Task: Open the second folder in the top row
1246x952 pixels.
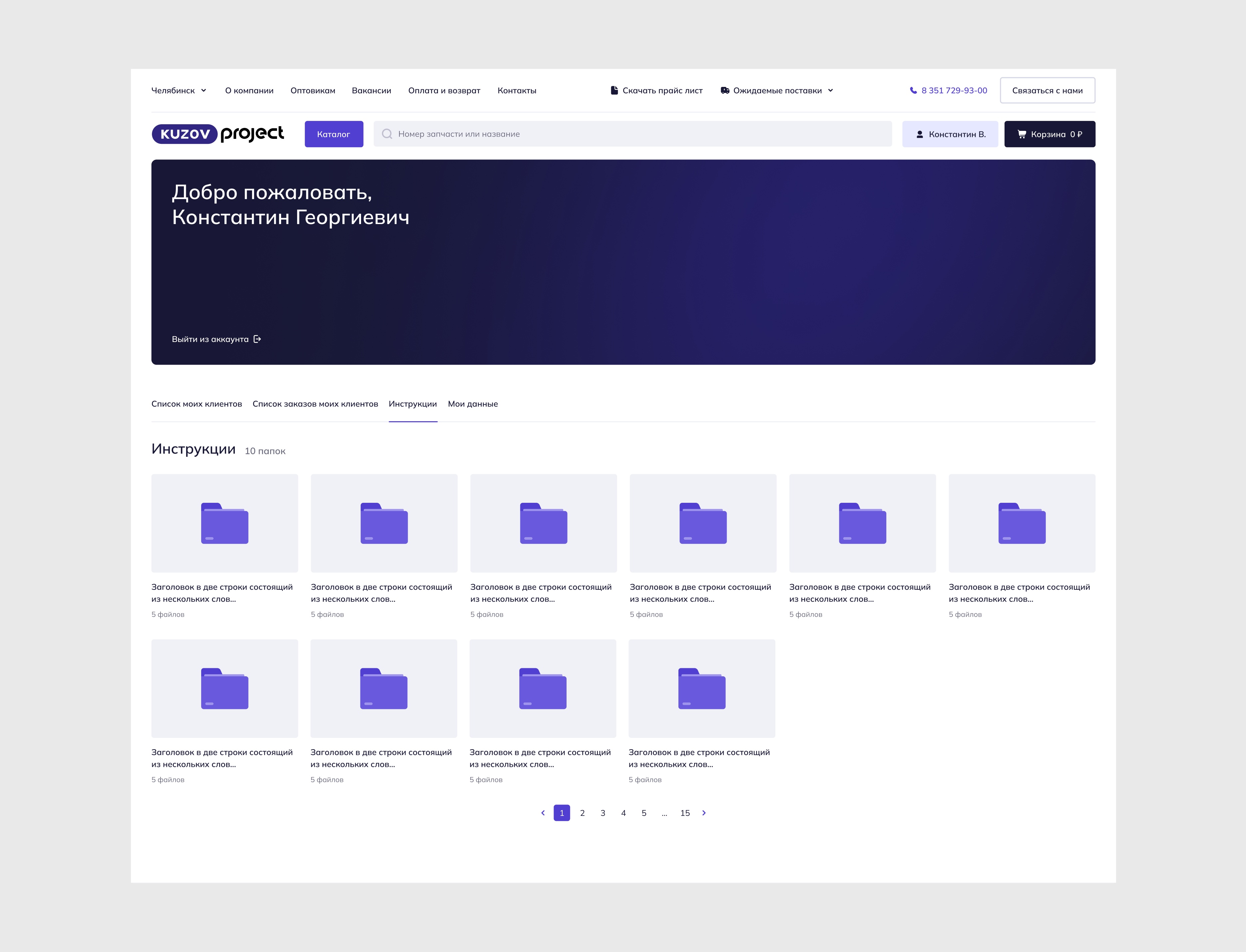Action: pyautogui.click(x=384, y=523)
